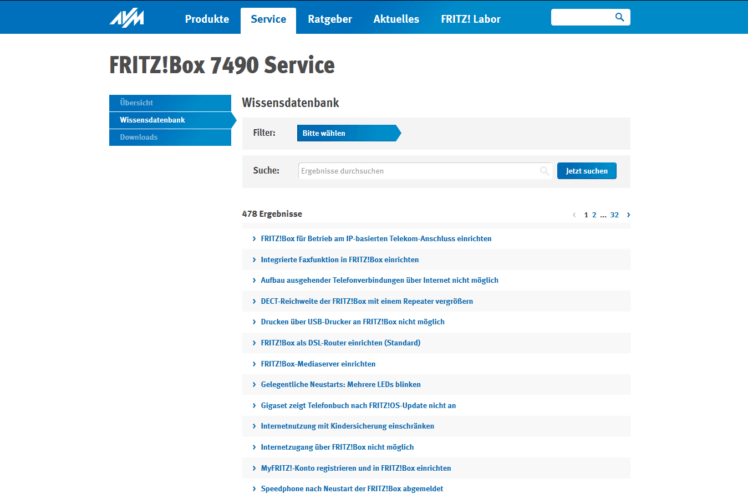Go to results page 32
Screen dimensions: 748x499
tap(614, 215)
